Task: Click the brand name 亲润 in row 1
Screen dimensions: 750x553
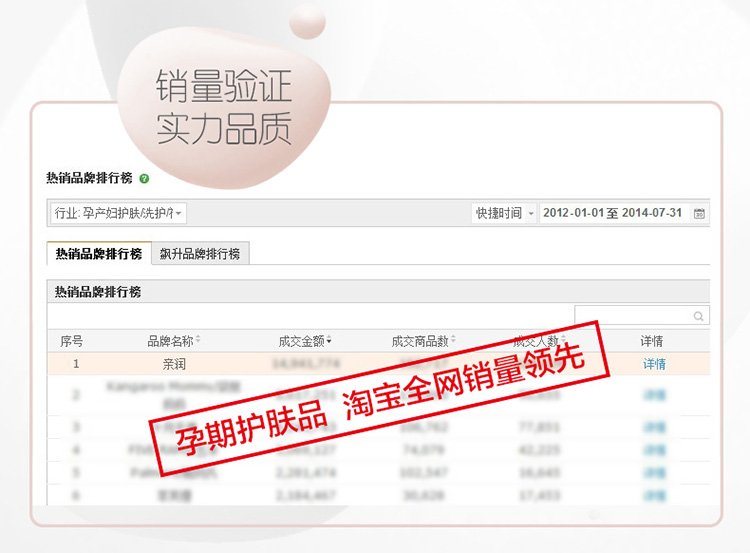Action: tap(174, 364)
